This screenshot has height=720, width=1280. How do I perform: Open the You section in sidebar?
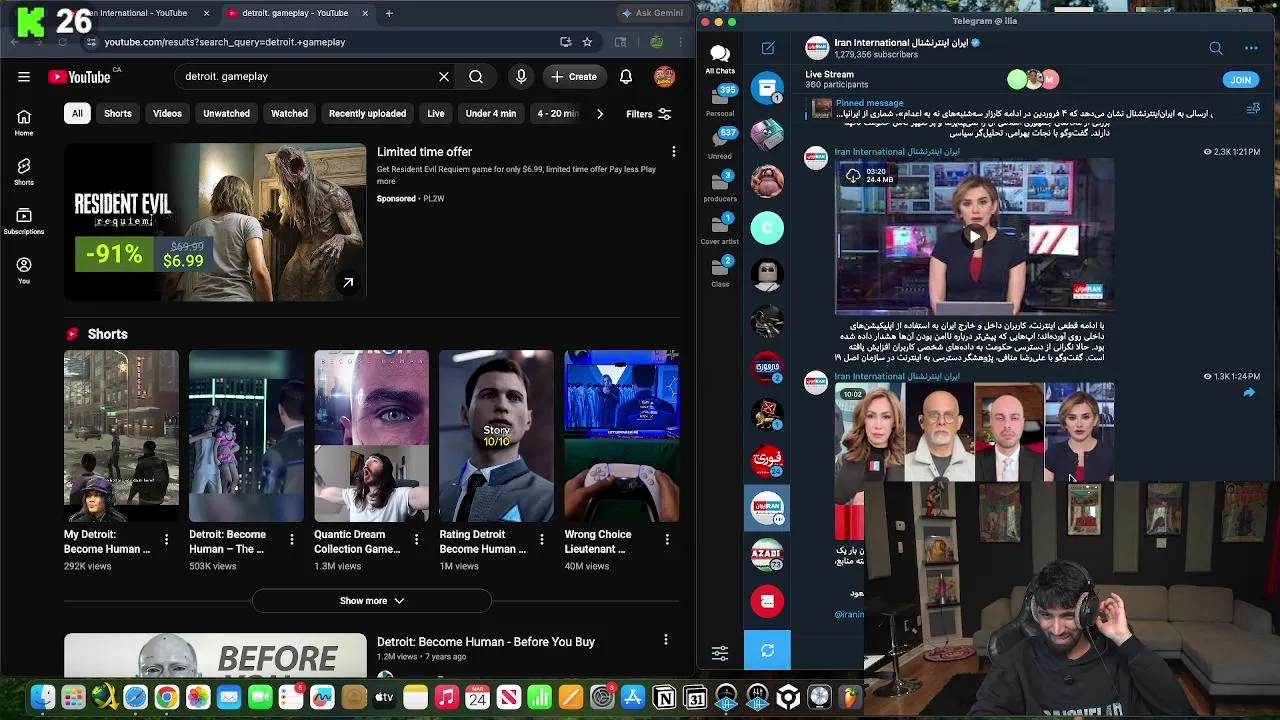[24, 271]
